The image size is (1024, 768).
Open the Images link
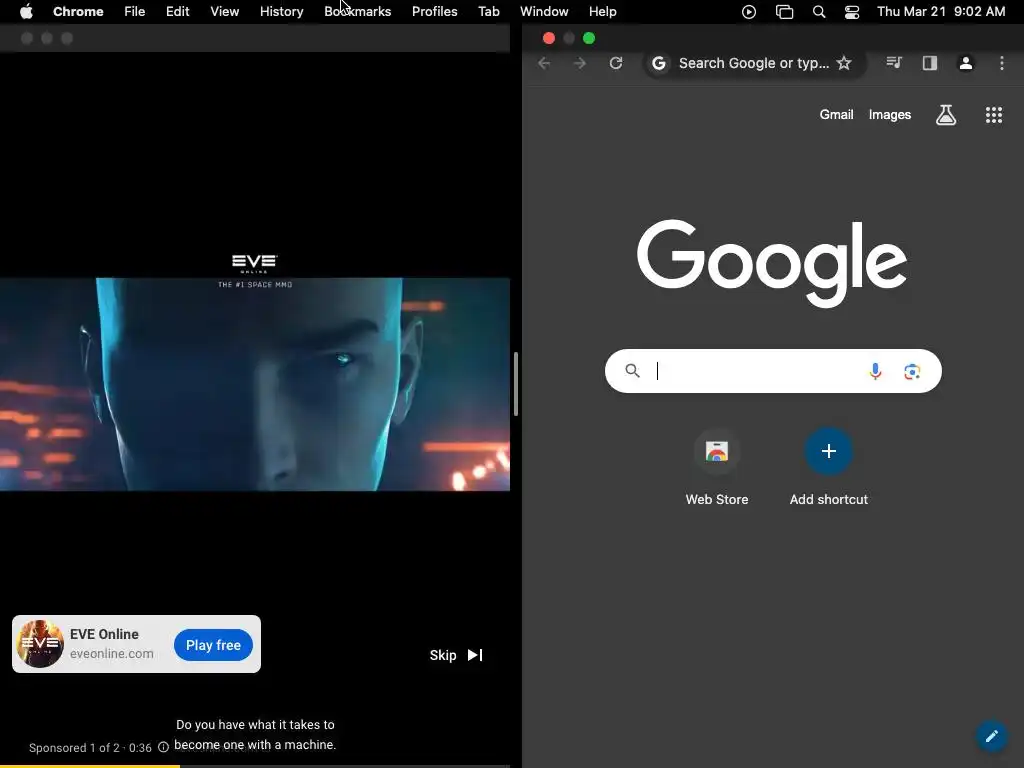click(889, 114)
